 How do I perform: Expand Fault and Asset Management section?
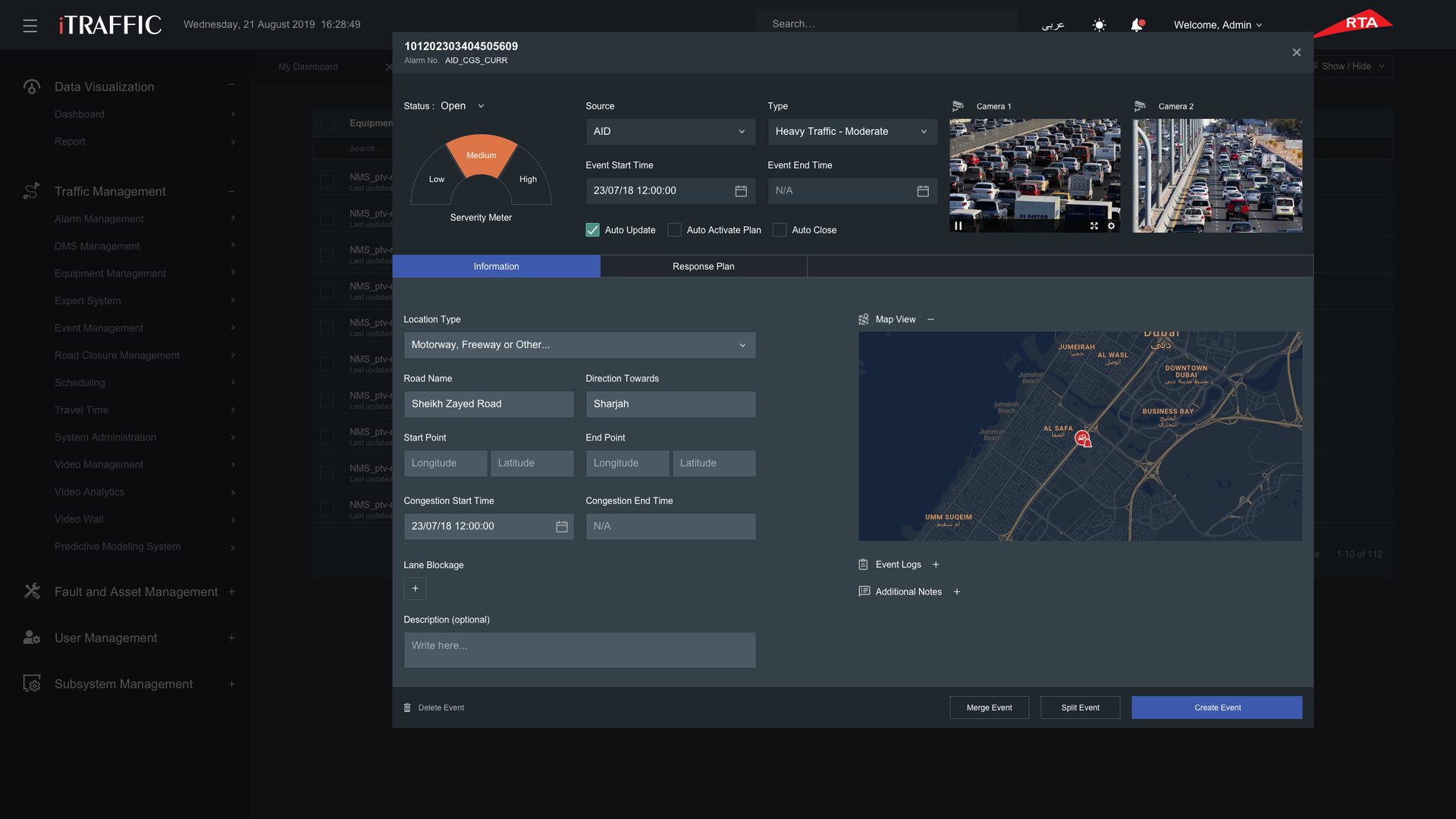click(x=231, y=591)
